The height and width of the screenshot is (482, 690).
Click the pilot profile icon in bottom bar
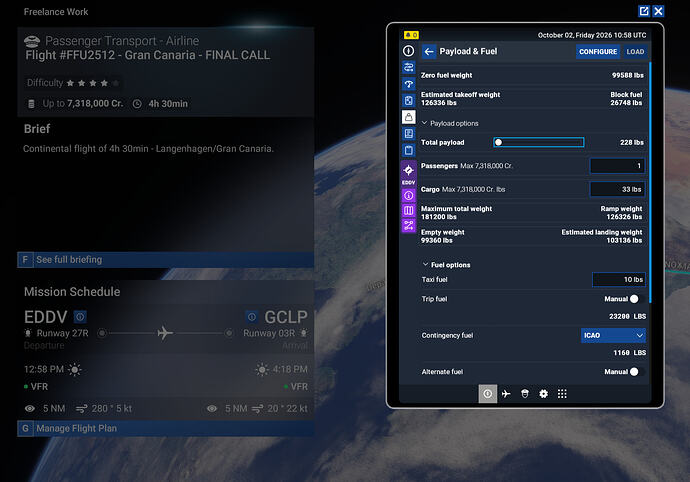point(525,394)
